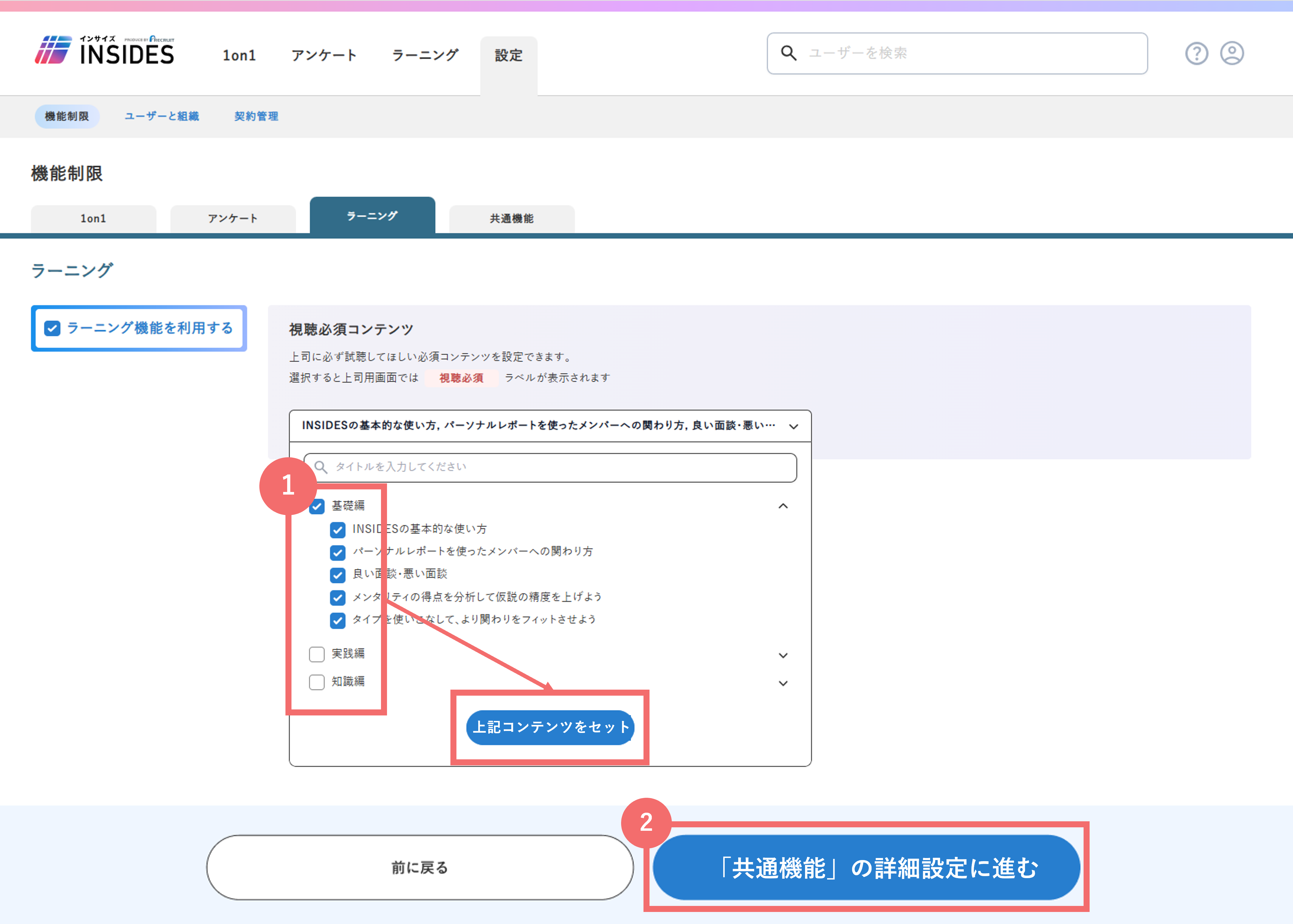1293x924 pixels.
Task: Focus the タイトルを入力してください search field
Action: 550,468
